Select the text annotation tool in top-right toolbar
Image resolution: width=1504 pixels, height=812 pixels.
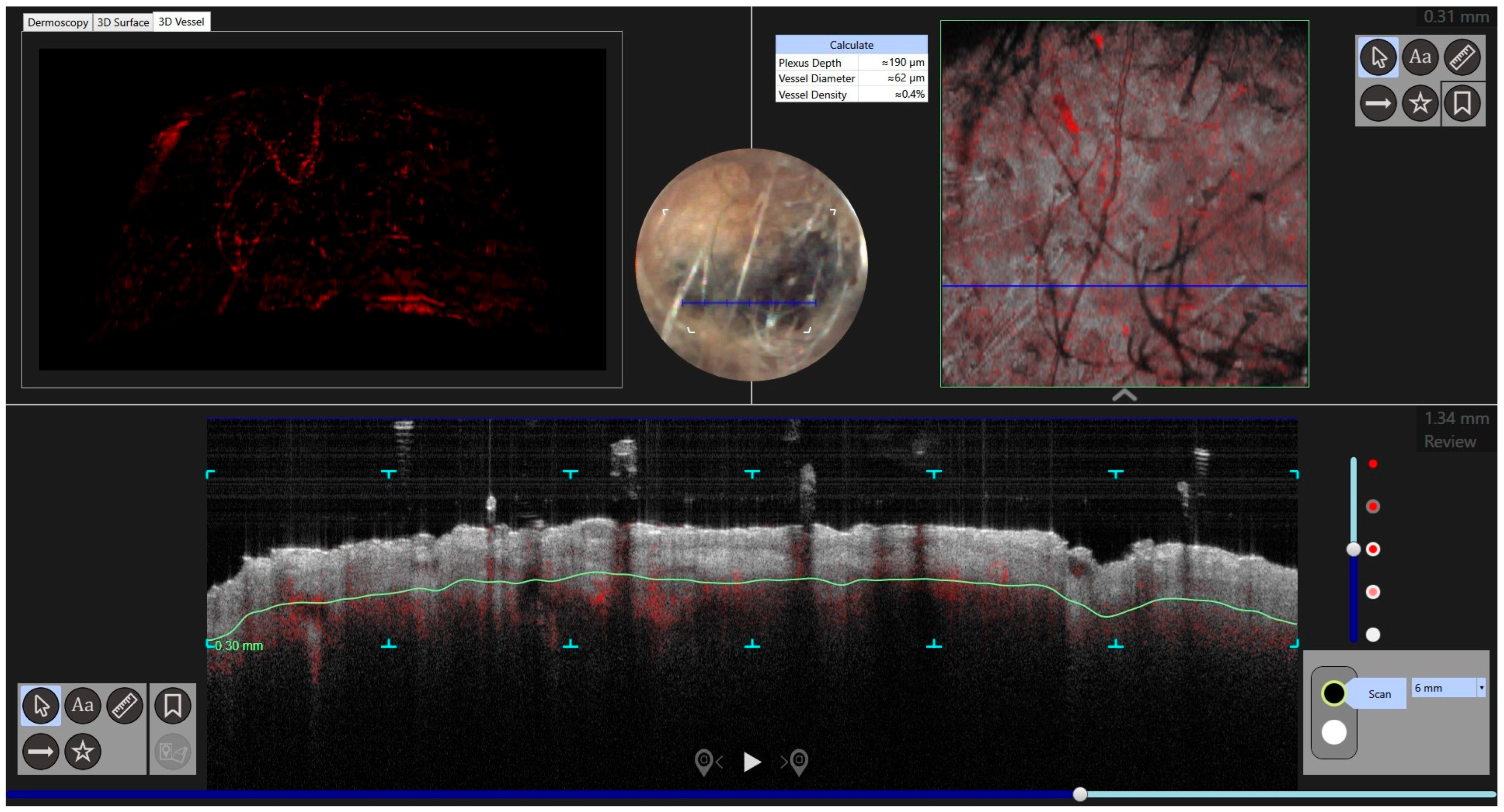(x=1420, y=57)
